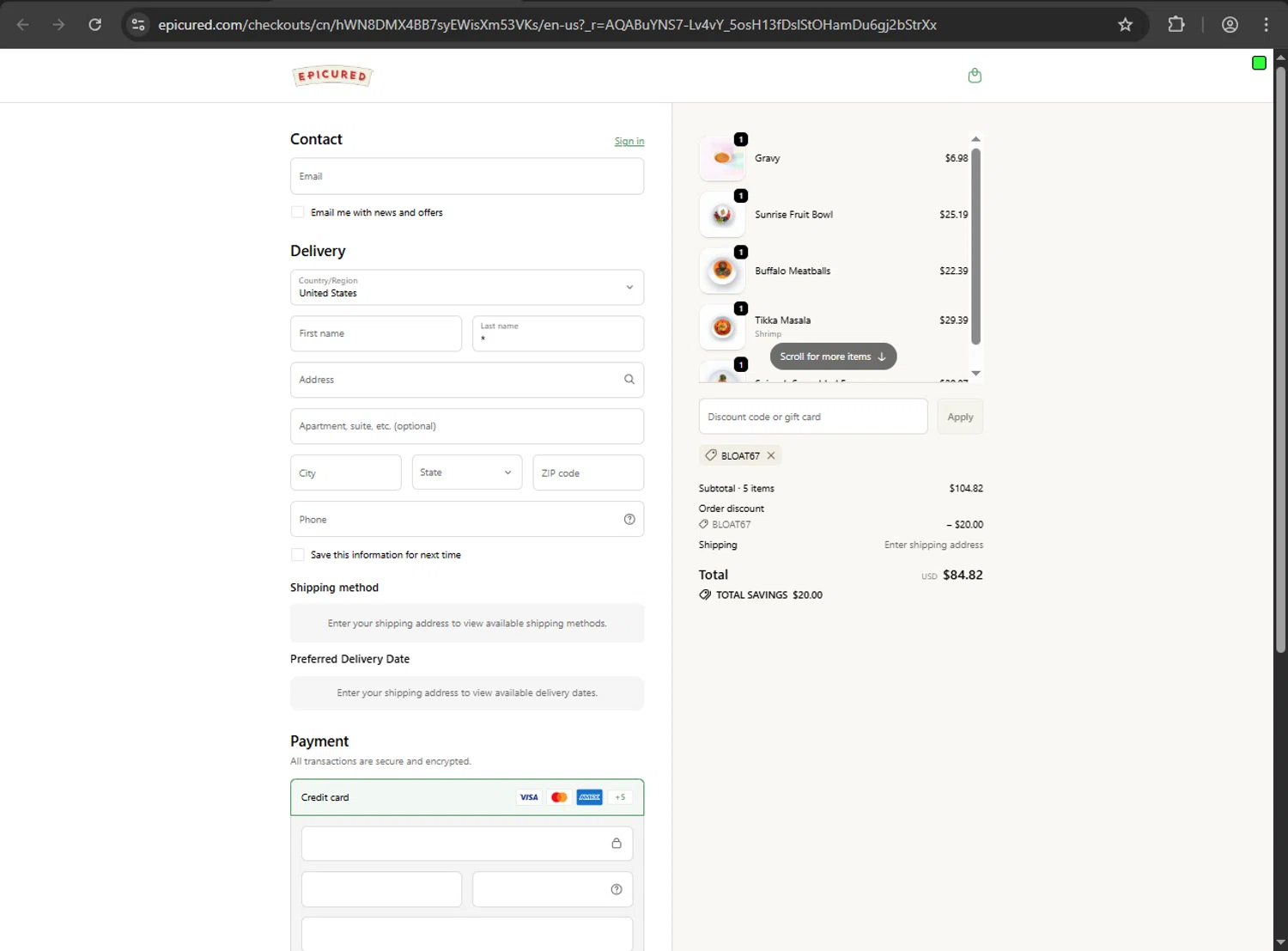This screenshot has width=1288, height=951.
Task: Click the "Shipping method" heading
Action: (334, 588)
